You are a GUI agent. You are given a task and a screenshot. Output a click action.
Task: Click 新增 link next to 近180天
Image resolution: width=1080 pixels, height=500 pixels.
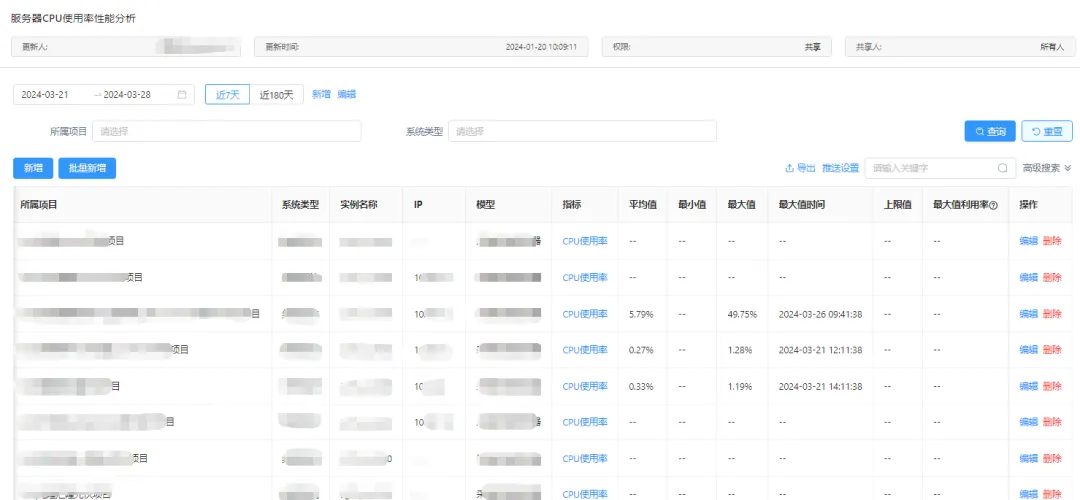coord(321,95)
